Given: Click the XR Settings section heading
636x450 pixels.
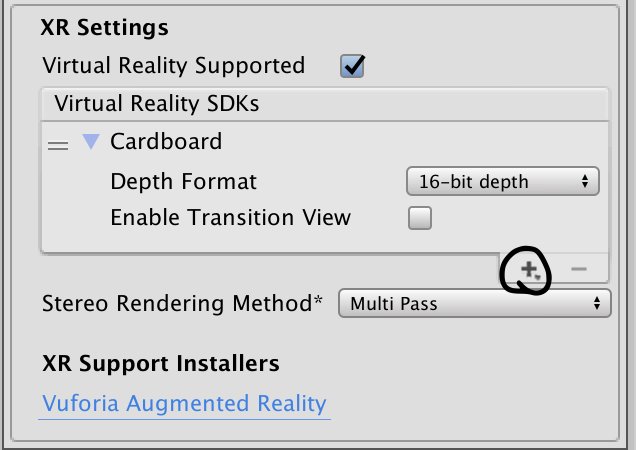Looking at the screenshot, I should point(105,27).
